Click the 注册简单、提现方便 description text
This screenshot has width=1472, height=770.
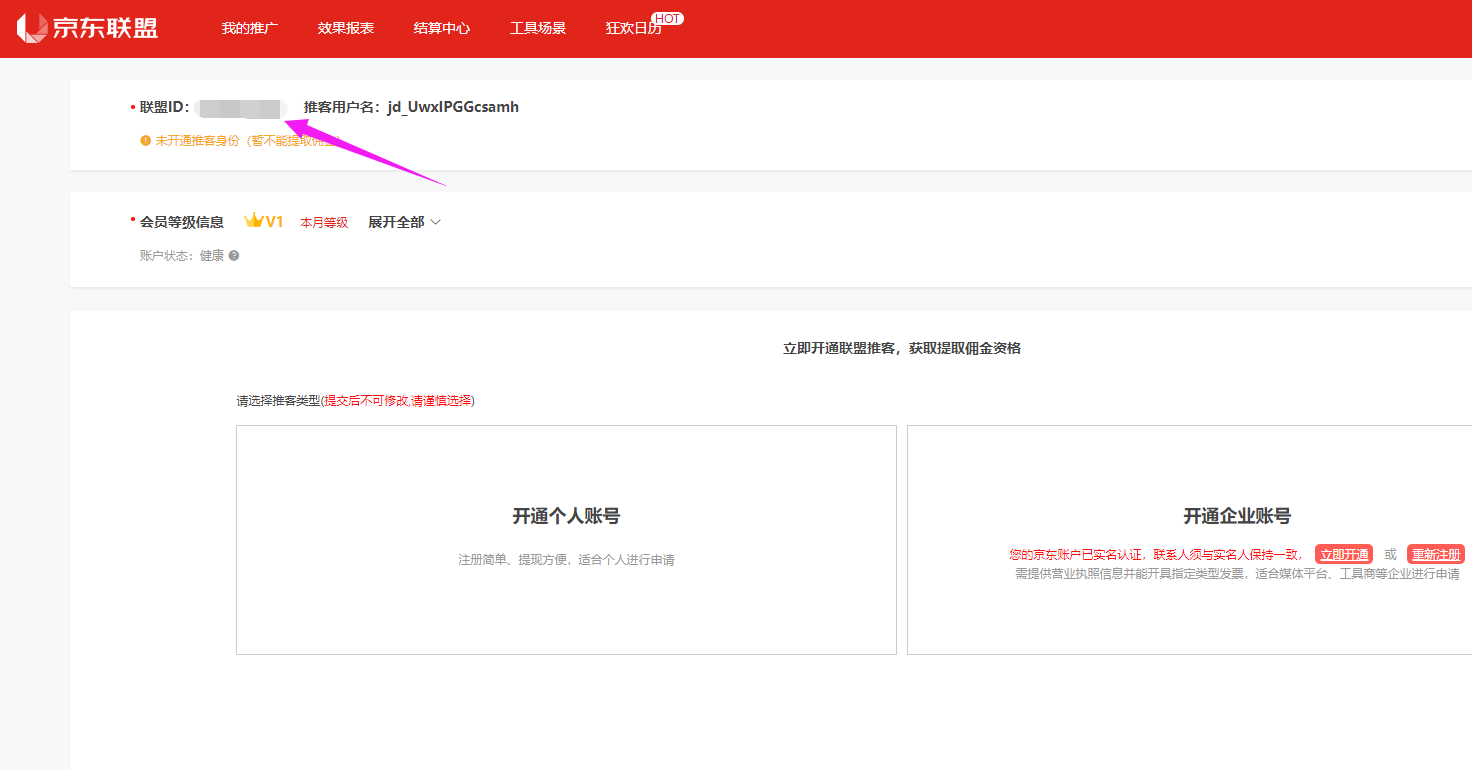click(x=566, y=560)
